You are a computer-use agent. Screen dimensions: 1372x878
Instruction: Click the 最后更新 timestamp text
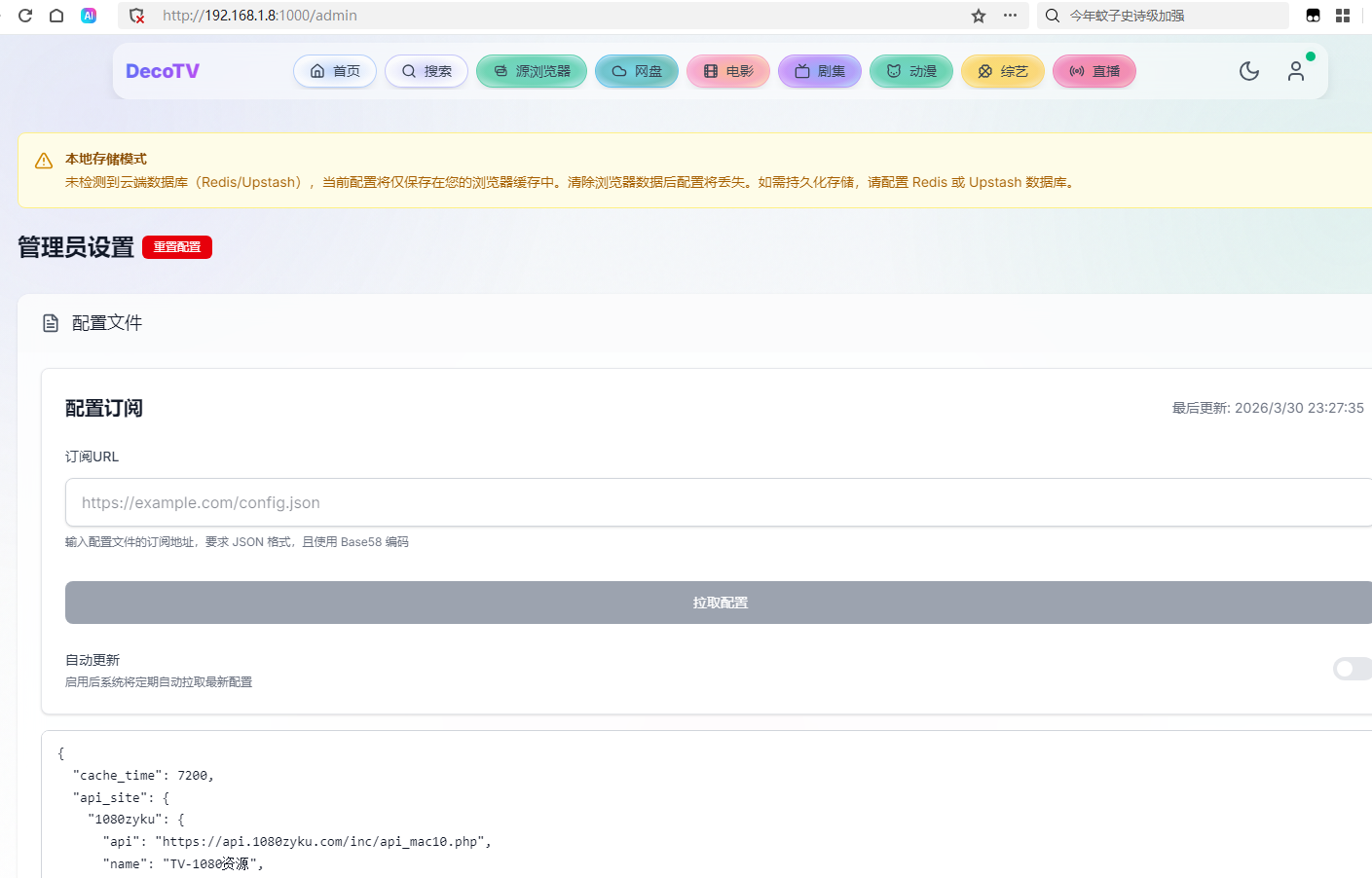coord(1268,408)
